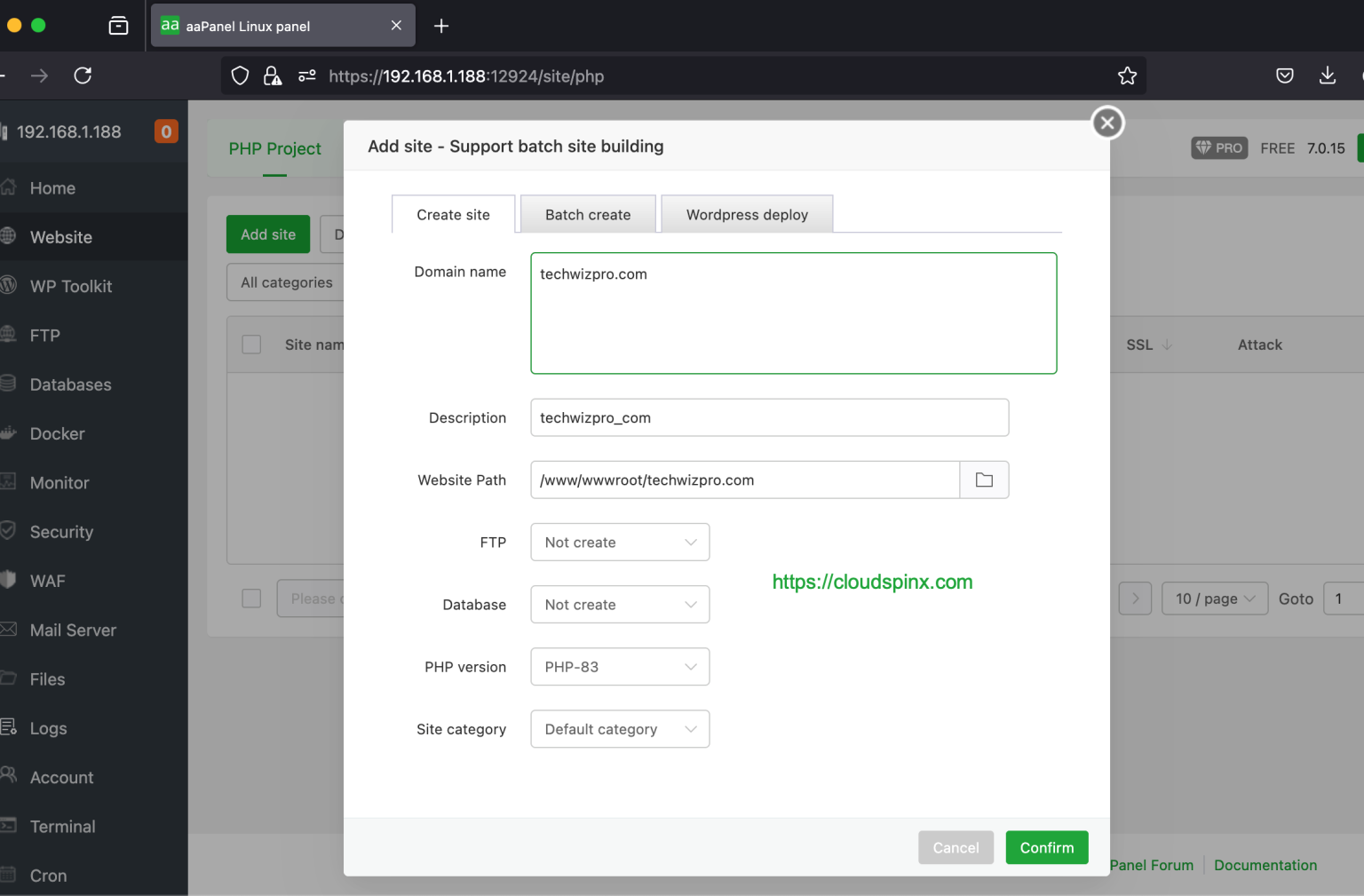Switch to the Batch create tab
Viewport: 1364px width, 896px height.
(587, 214)
